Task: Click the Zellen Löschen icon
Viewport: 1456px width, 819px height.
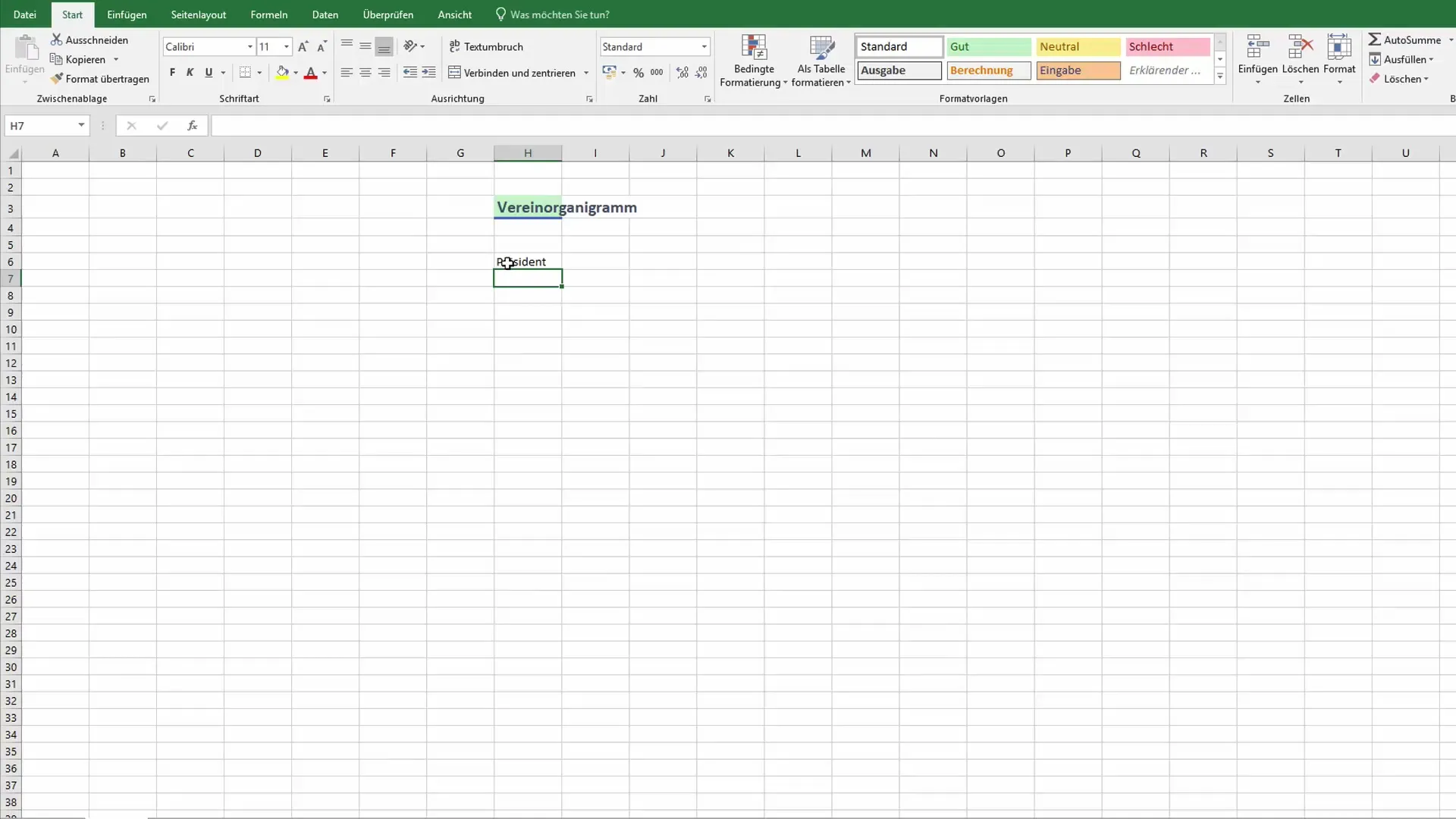Action: coord(1301,46)
